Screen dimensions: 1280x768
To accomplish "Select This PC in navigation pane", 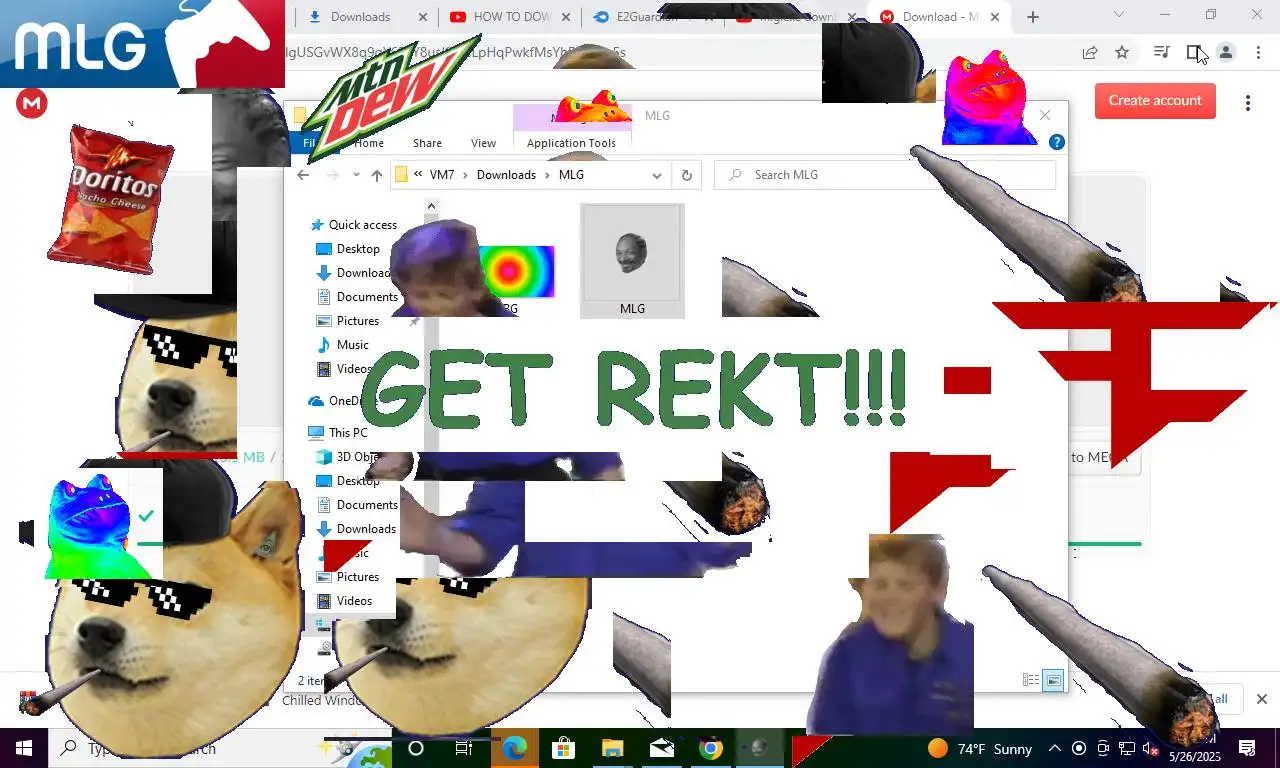I will [338, 433].
